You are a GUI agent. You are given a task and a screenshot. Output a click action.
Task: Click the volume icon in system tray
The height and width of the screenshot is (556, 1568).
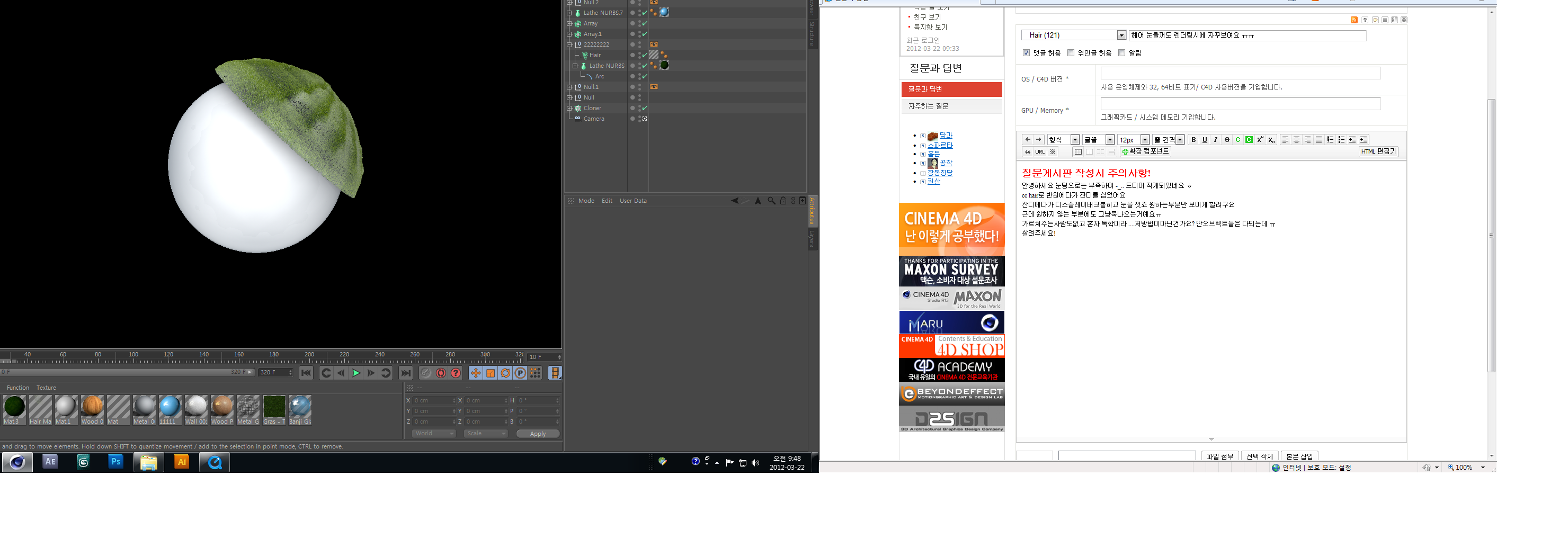[755, 463]
